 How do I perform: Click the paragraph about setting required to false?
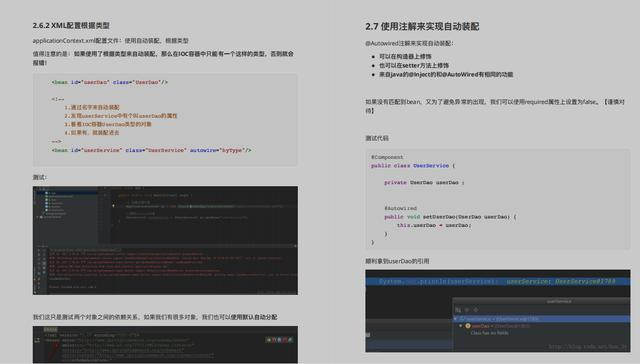coord(495,106)
